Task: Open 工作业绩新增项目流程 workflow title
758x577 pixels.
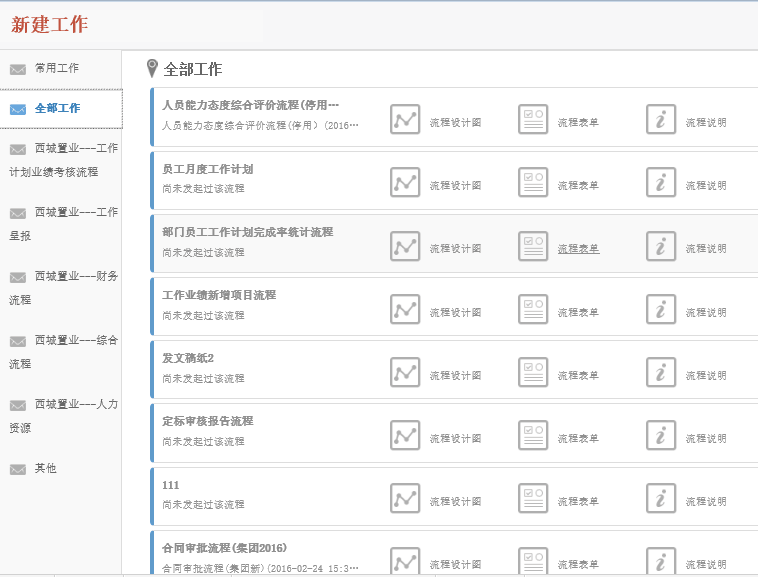Action: coord(219,295)
